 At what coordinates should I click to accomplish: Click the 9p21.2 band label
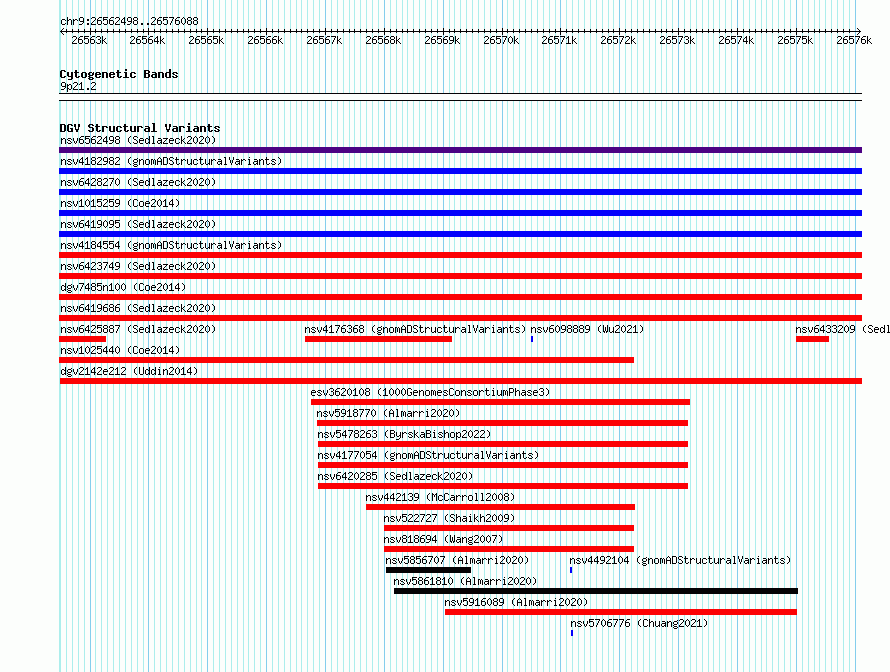78,86
